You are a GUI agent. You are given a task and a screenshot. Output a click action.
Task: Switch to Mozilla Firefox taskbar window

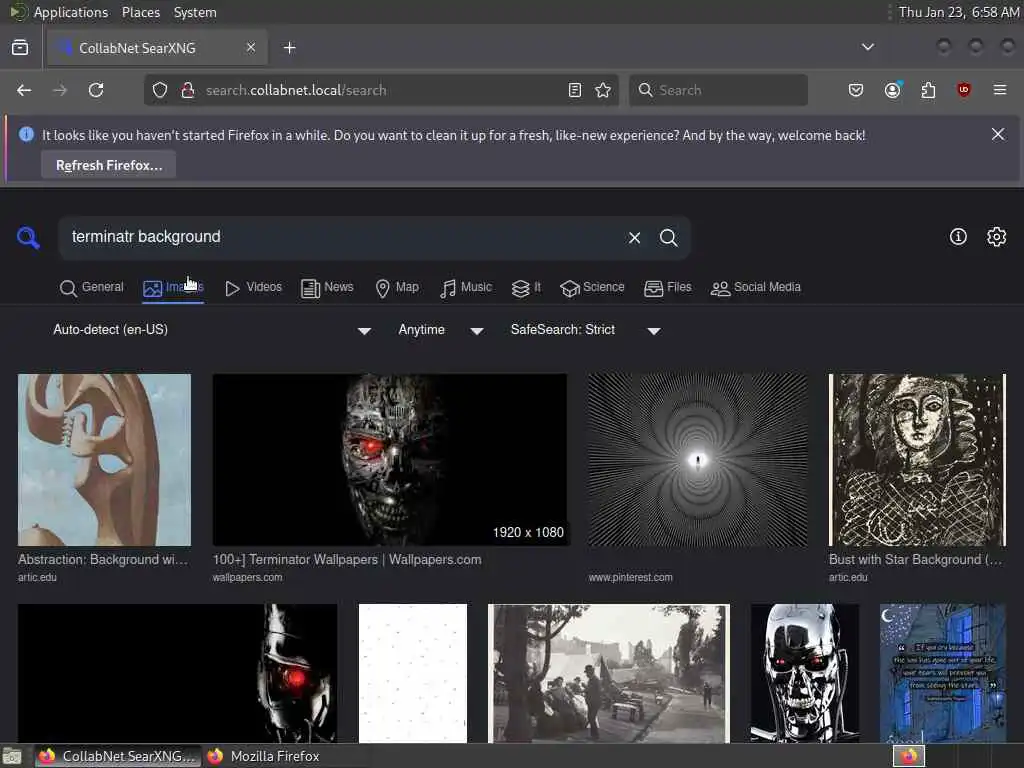pyautogui.click(x=264, y=756)
